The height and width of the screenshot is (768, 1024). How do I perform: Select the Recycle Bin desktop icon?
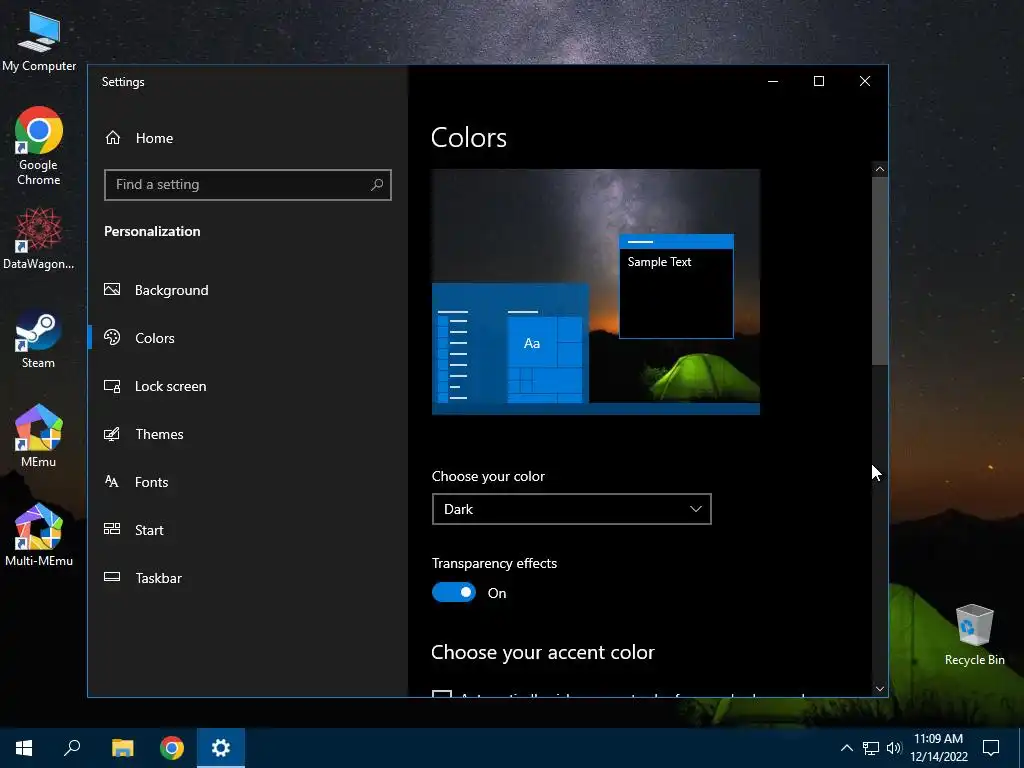974,635
